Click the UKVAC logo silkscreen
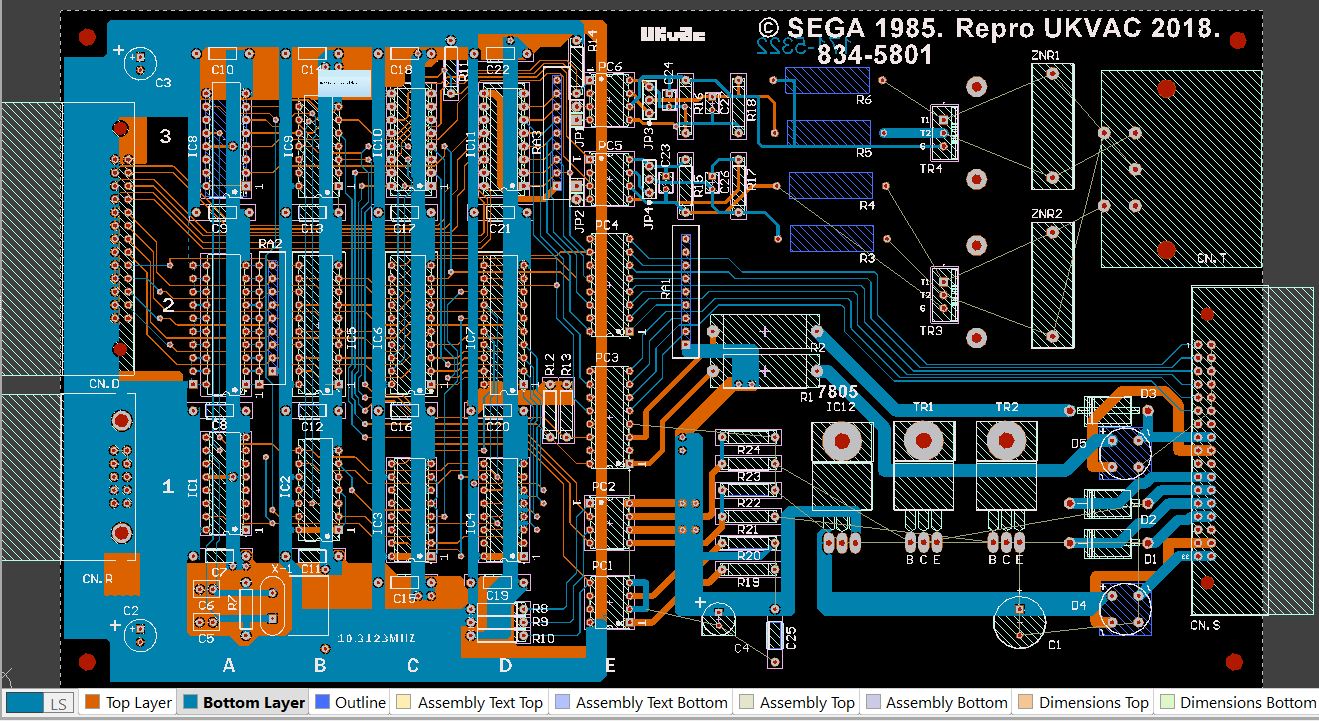Image resolution: width=1319 pixels, height=721 pixels. coord(673,35)
